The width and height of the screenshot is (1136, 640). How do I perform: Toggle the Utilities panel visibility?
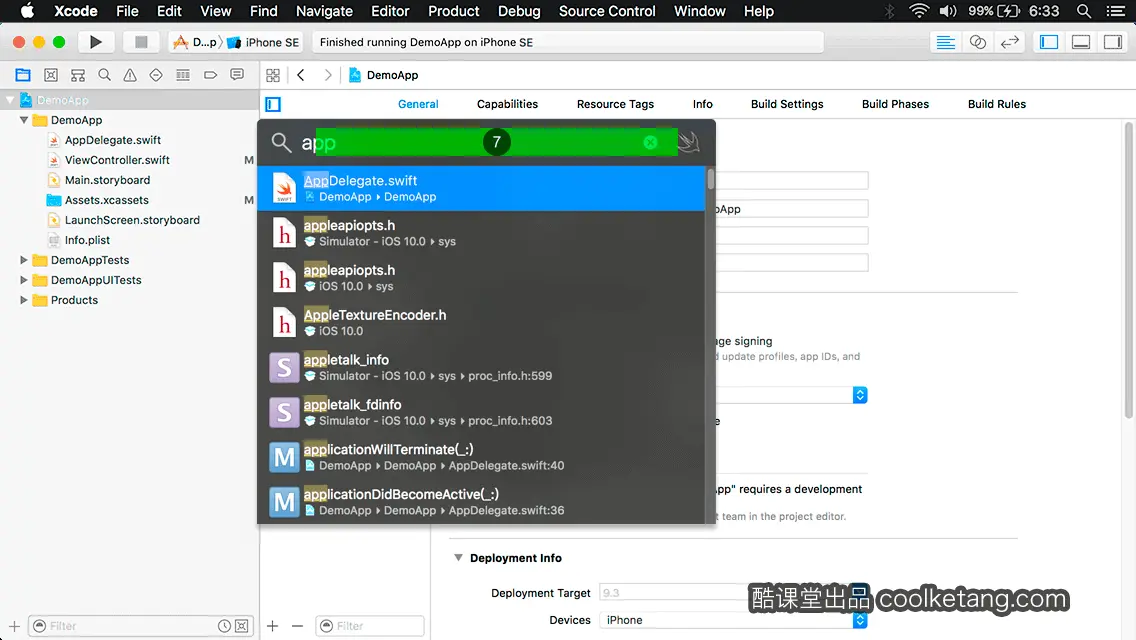[x=1113, y=42]
